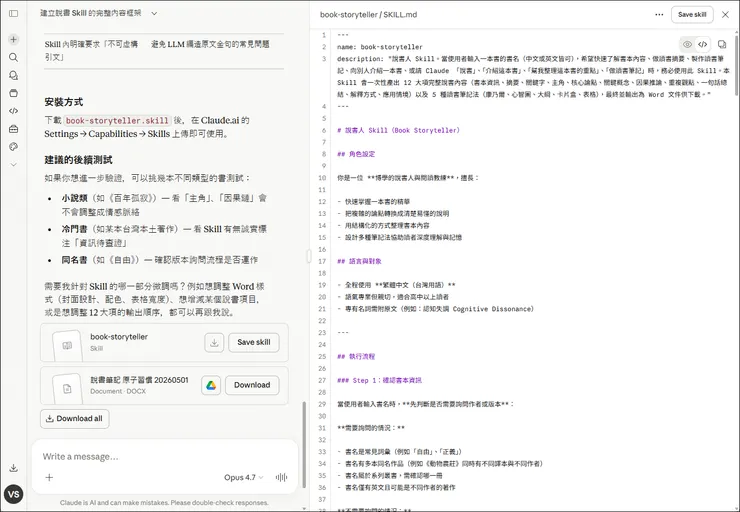Click Save skill in the file header

pyautogui.click(x=692, y=15)
